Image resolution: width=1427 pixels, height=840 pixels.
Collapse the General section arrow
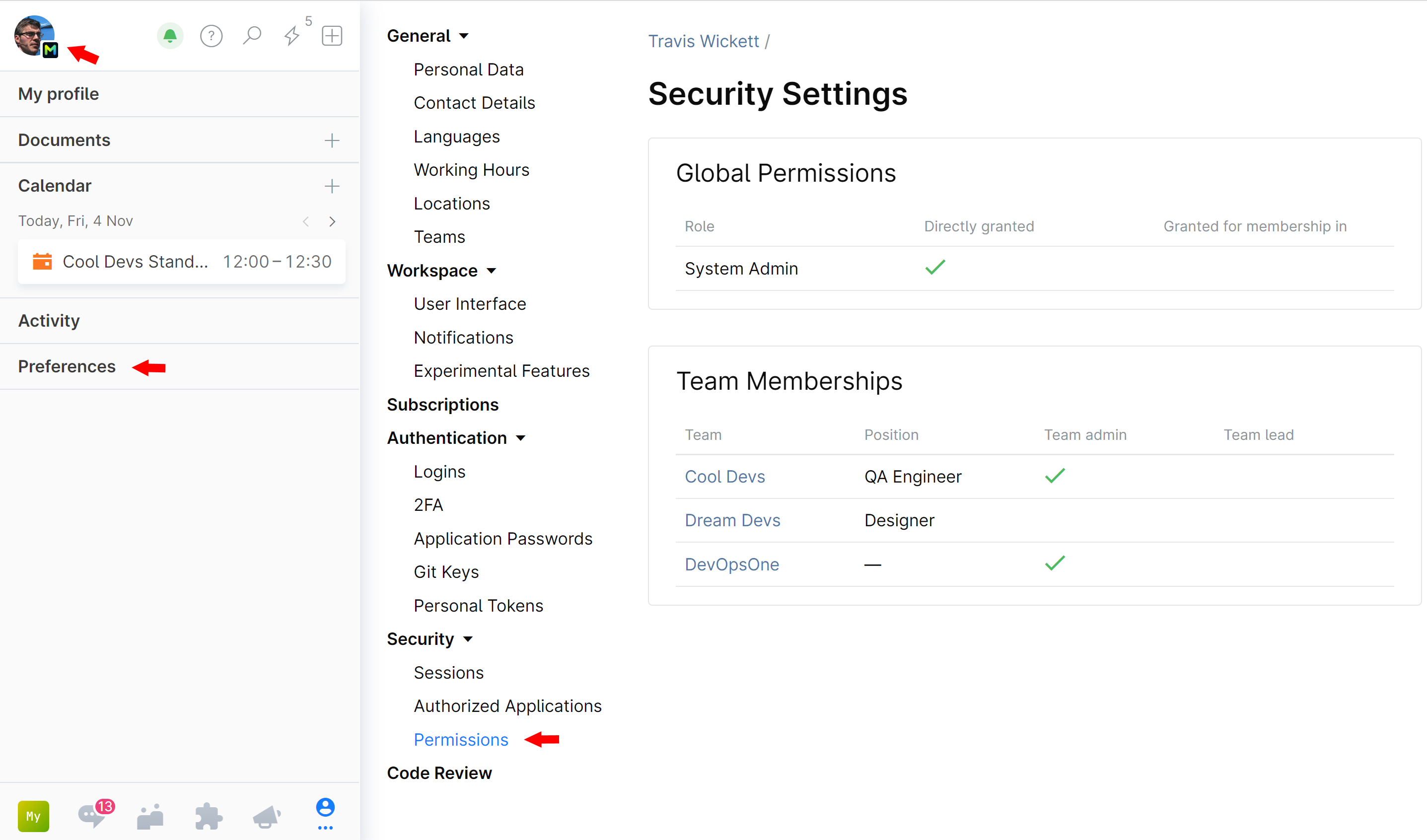point(464,36)
